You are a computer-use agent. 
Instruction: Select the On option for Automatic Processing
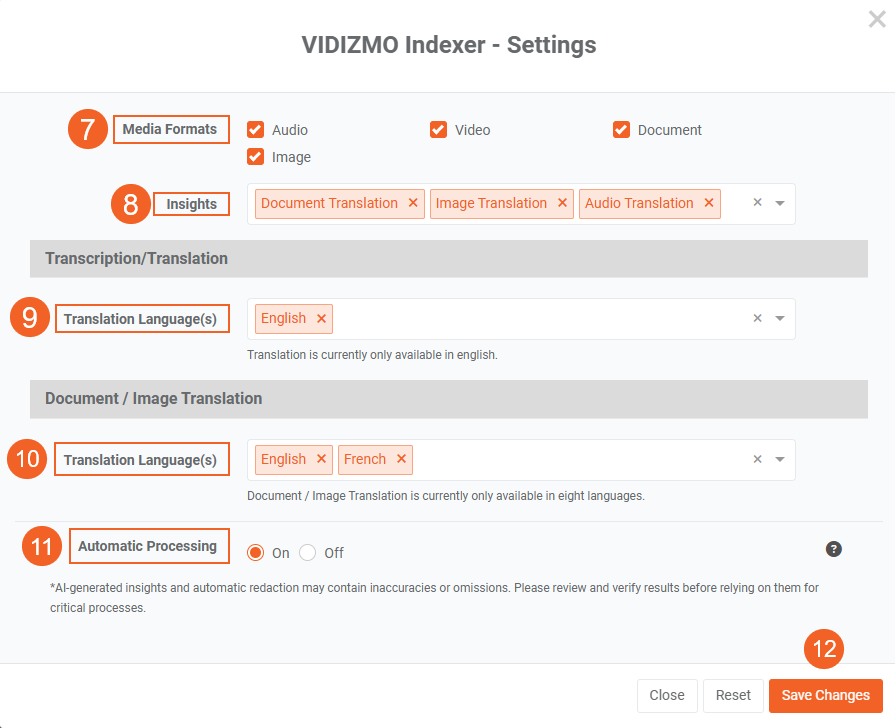coord(256,553)
